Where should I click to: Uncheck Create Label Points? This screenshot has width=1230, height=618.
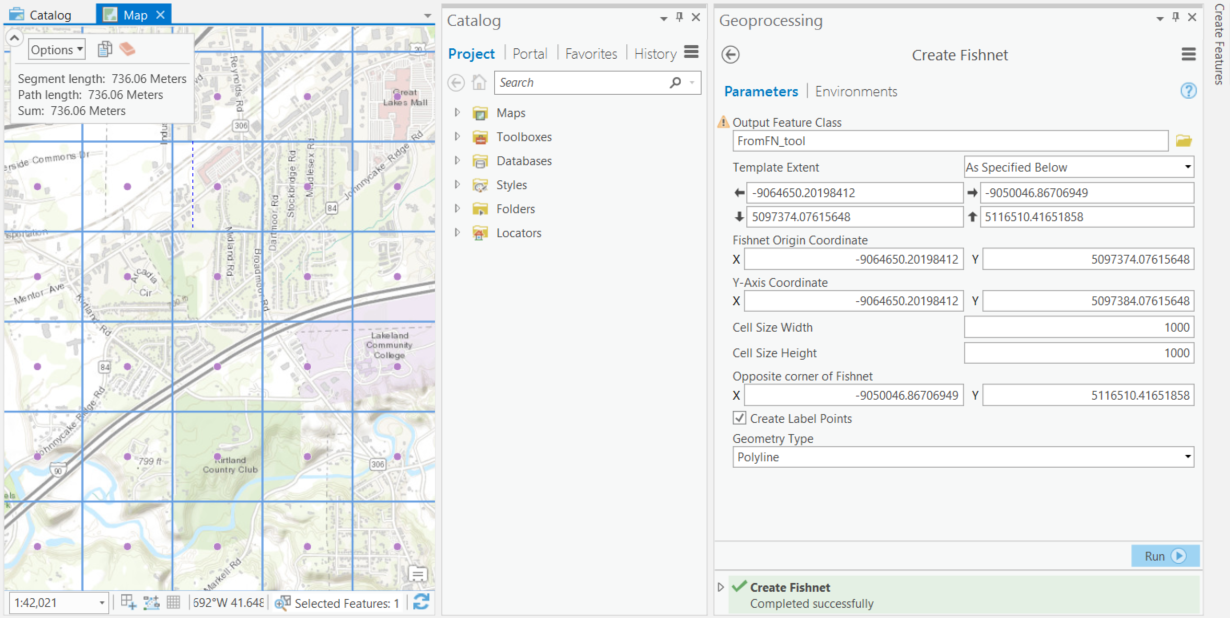pos(740,418)
